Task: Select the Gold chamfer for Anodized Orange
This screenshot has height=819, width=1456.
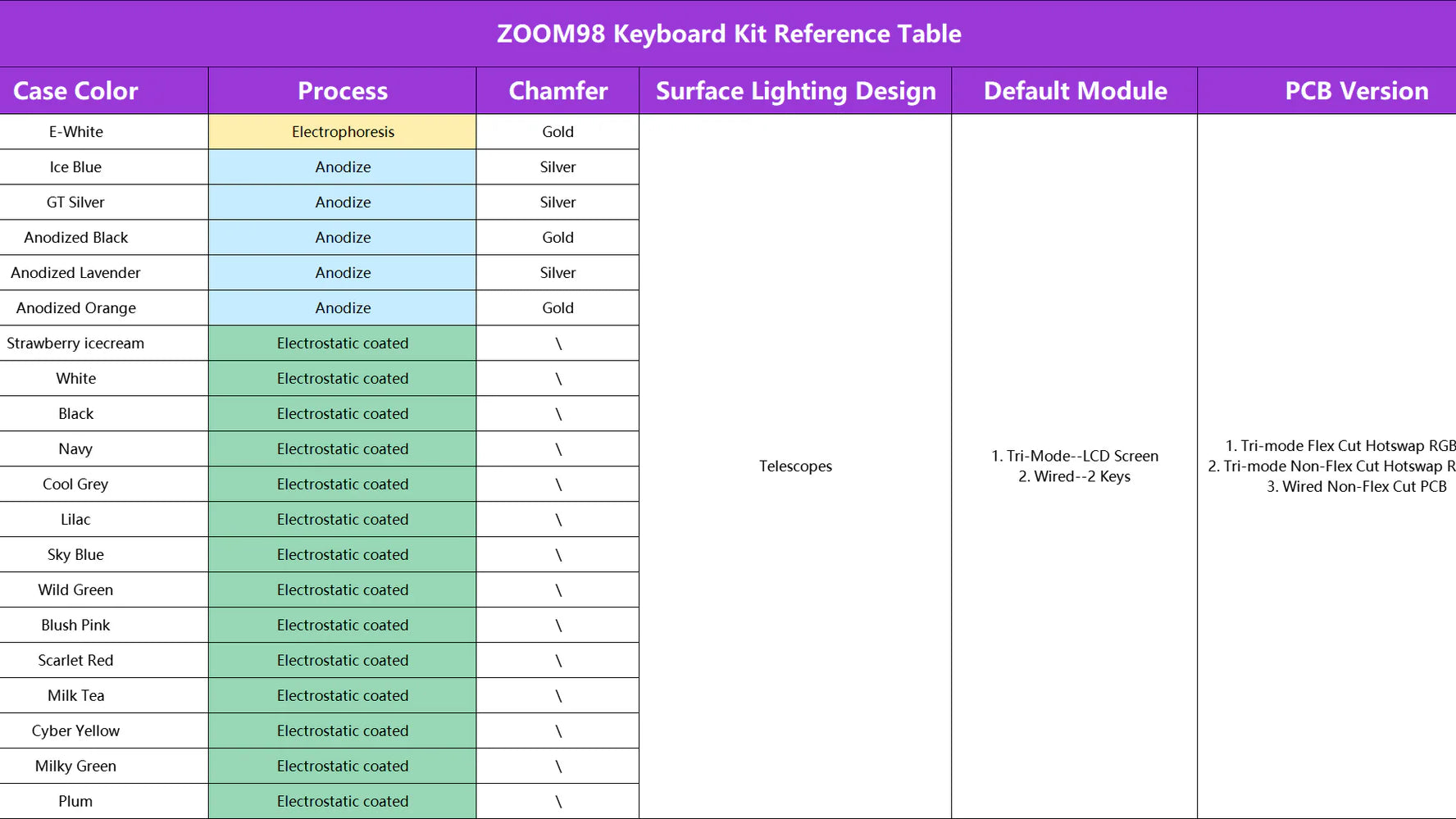Action: (x=557, y=308)
